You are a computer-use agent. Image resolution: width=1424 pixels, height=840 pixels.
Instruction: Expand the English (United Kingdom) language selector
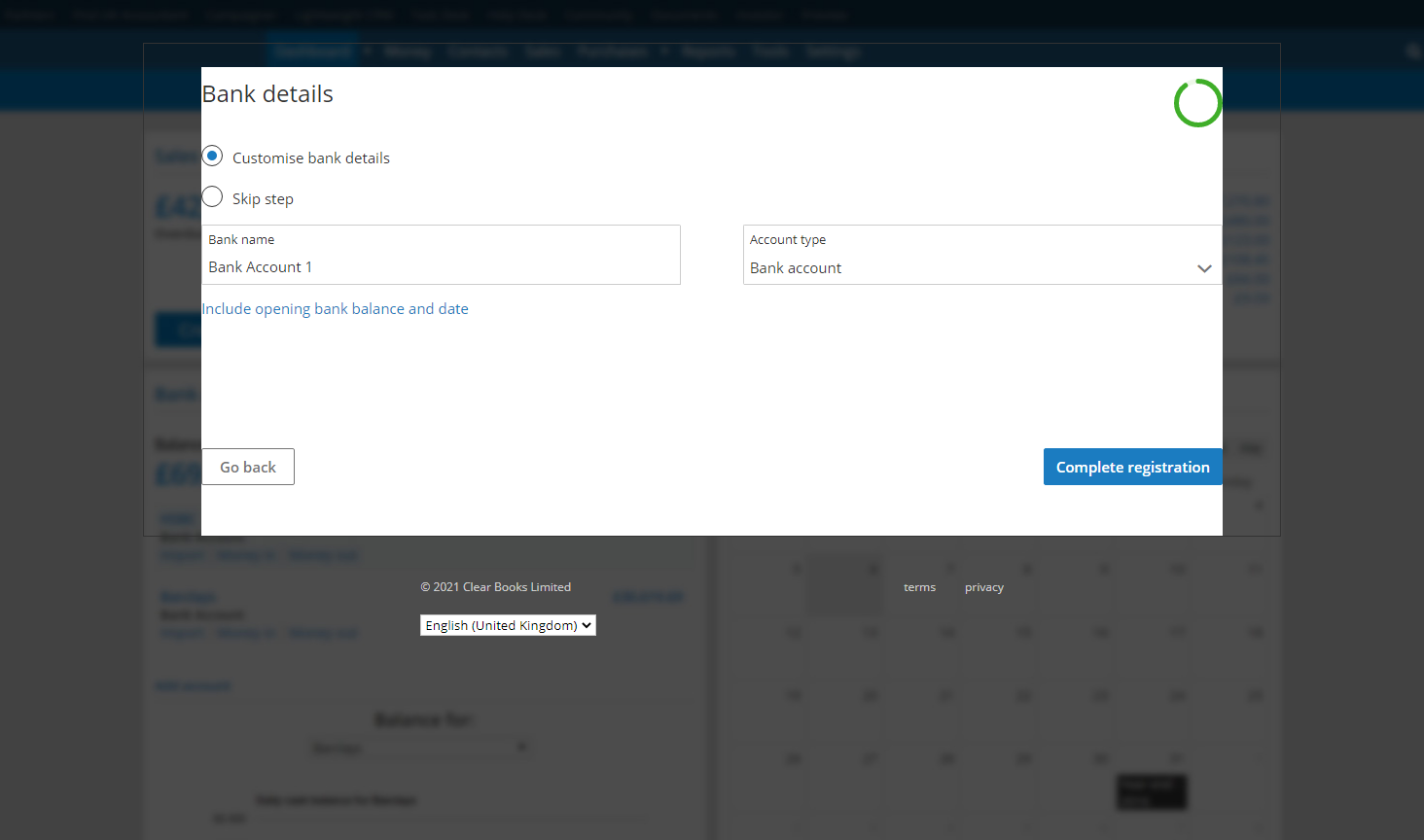point(508,625)
